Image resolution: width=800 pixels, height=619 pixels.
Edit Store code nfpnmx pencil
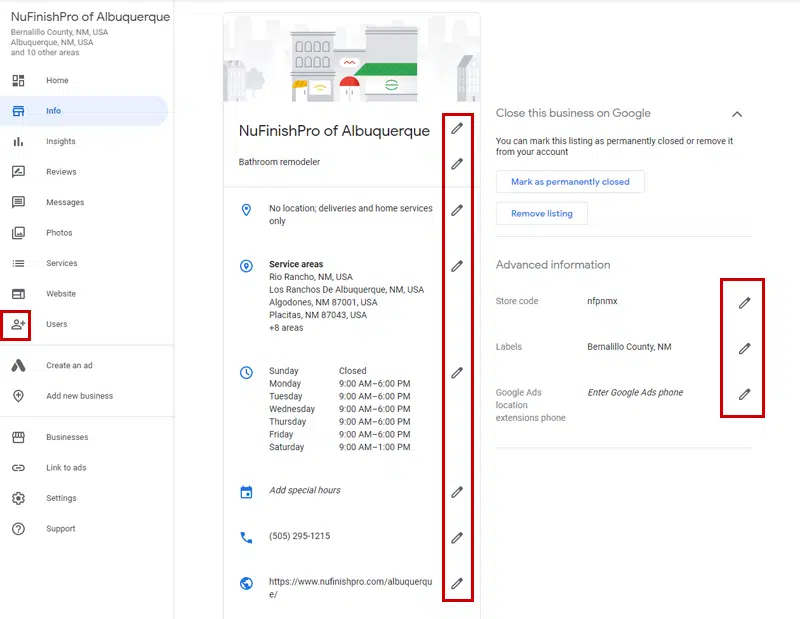(x=744, y=303)
